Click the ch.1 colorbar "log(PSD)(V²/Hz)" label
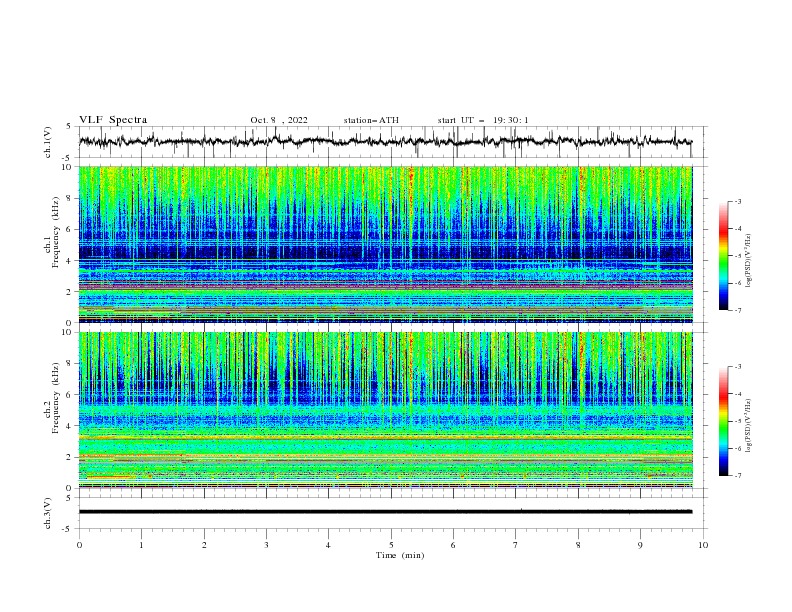Viewport: 792px width, 612px height. 749,261
